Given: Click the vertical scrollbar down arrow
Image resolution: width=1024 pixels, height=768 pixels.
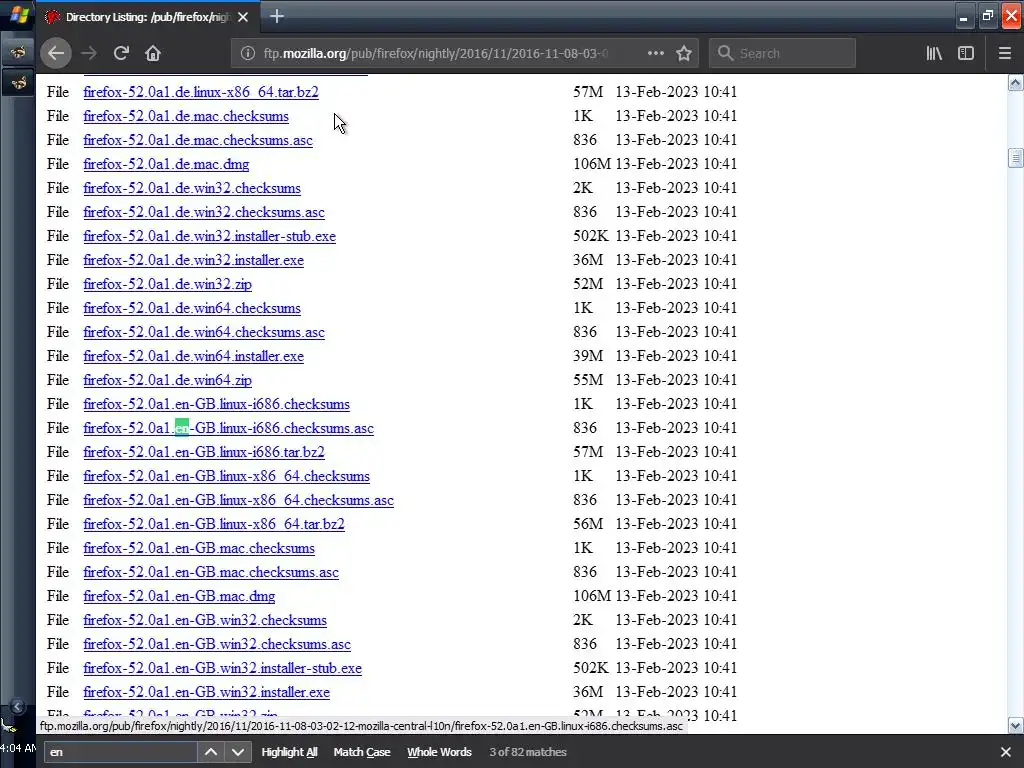Looking at the screenshot, I should click(x=1015, y=725).
